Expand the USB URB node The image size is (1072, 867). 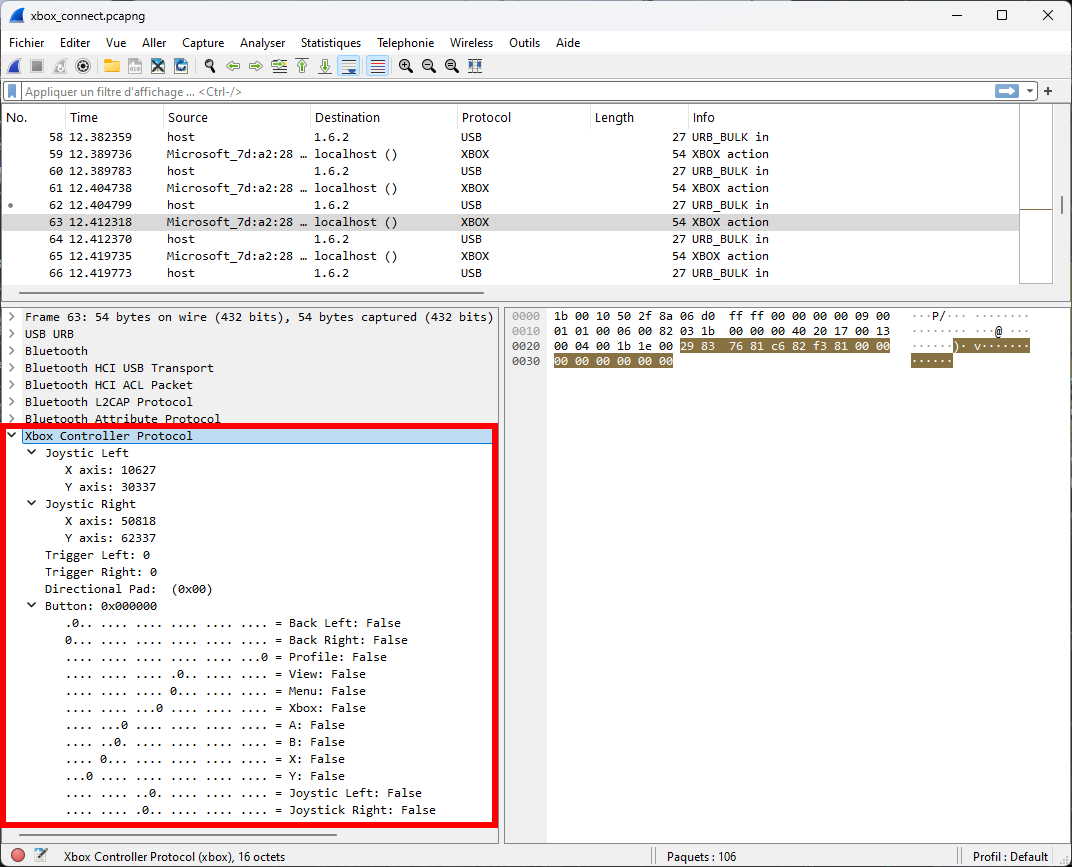point(12,334)
